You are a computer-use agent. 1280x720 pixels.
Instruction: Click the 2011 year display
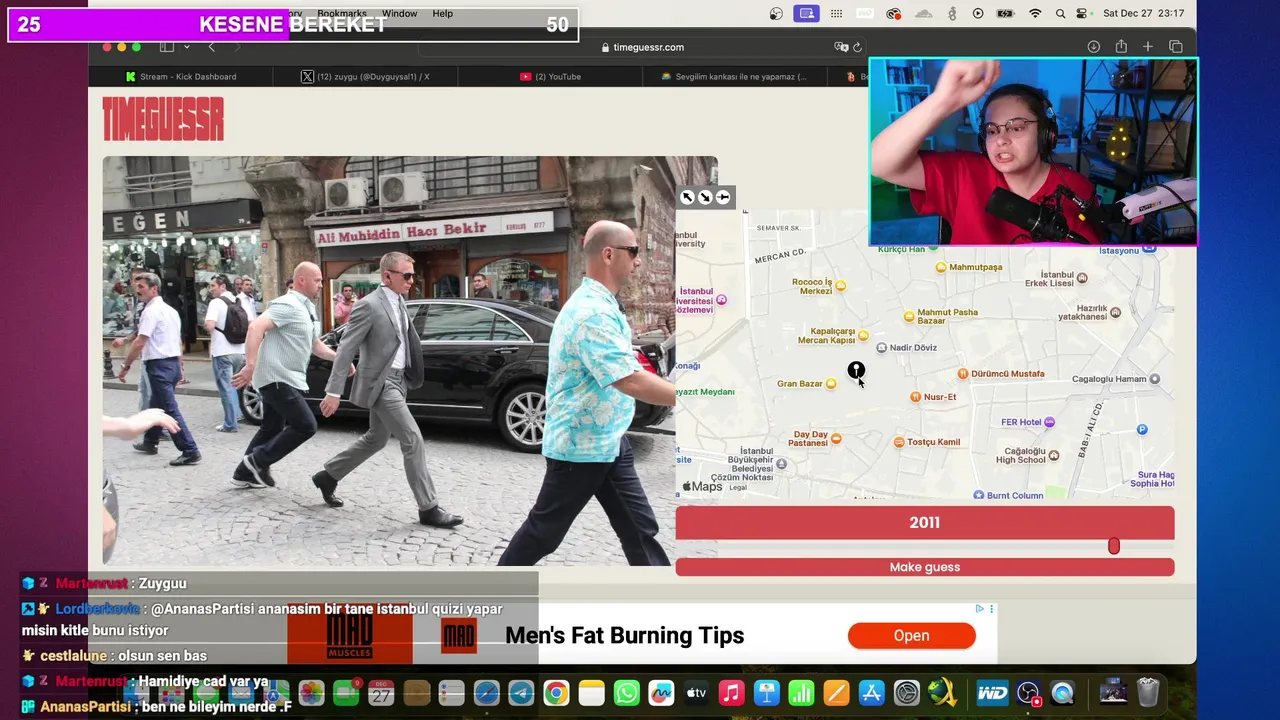[925, 523]
